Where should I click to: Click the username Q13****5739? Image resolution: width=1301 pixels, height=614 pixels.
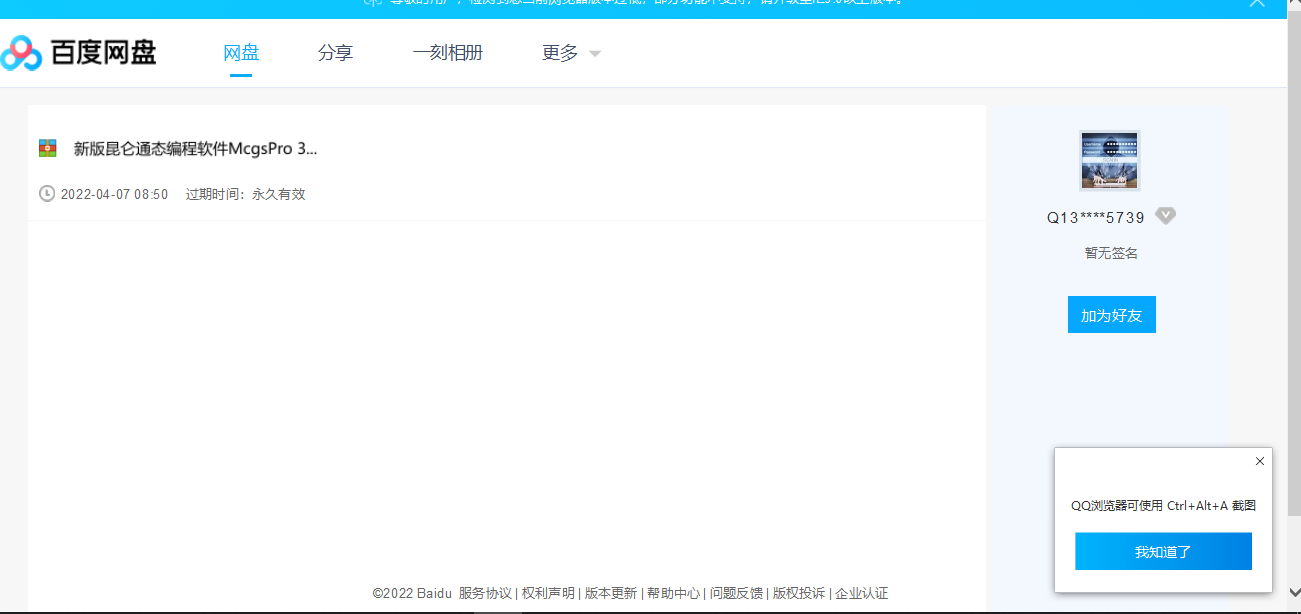(1096, 217)
